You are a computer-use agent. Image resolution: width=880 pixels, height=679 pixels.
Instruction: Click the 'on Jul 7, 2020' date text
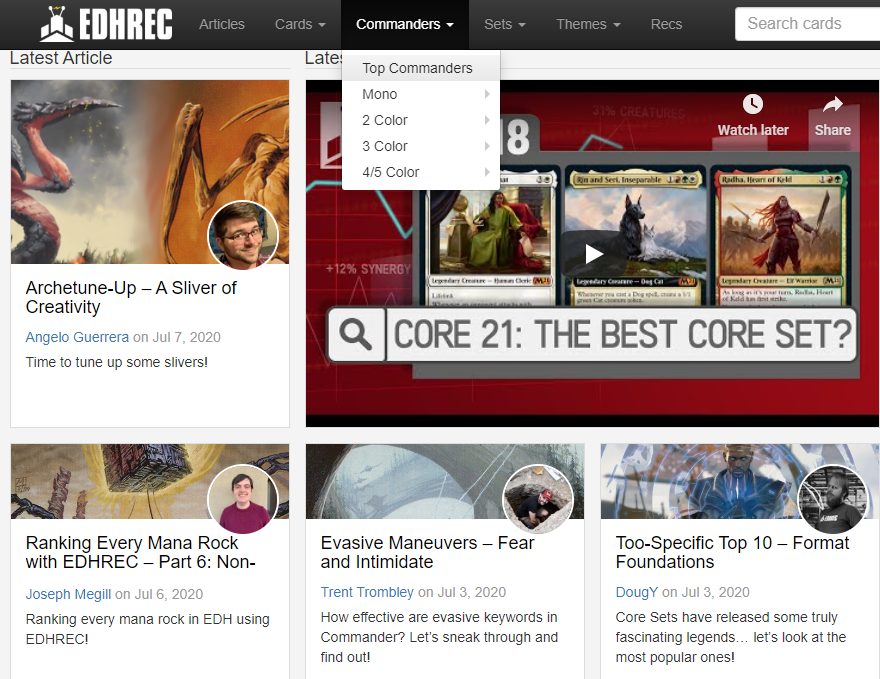tap(177, 337)
